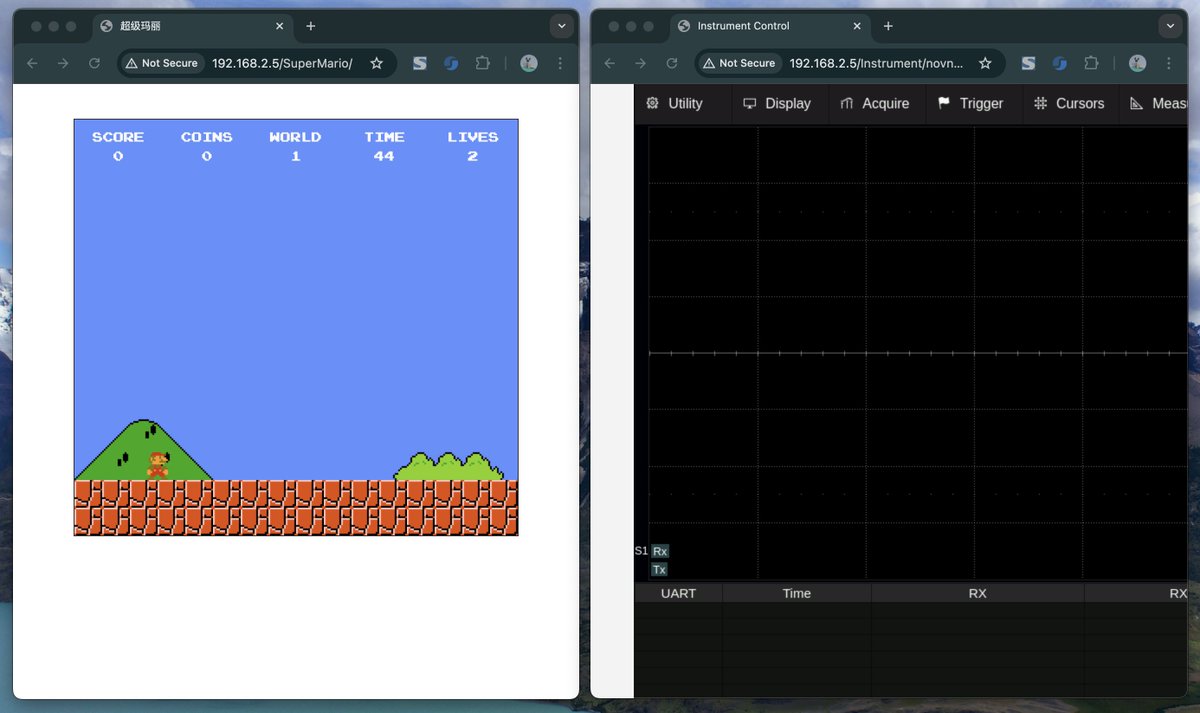The image size is (1200, 713).
Task: Expand tab search dropdown in SuperMario window
Action: click(x=561, y=26)
